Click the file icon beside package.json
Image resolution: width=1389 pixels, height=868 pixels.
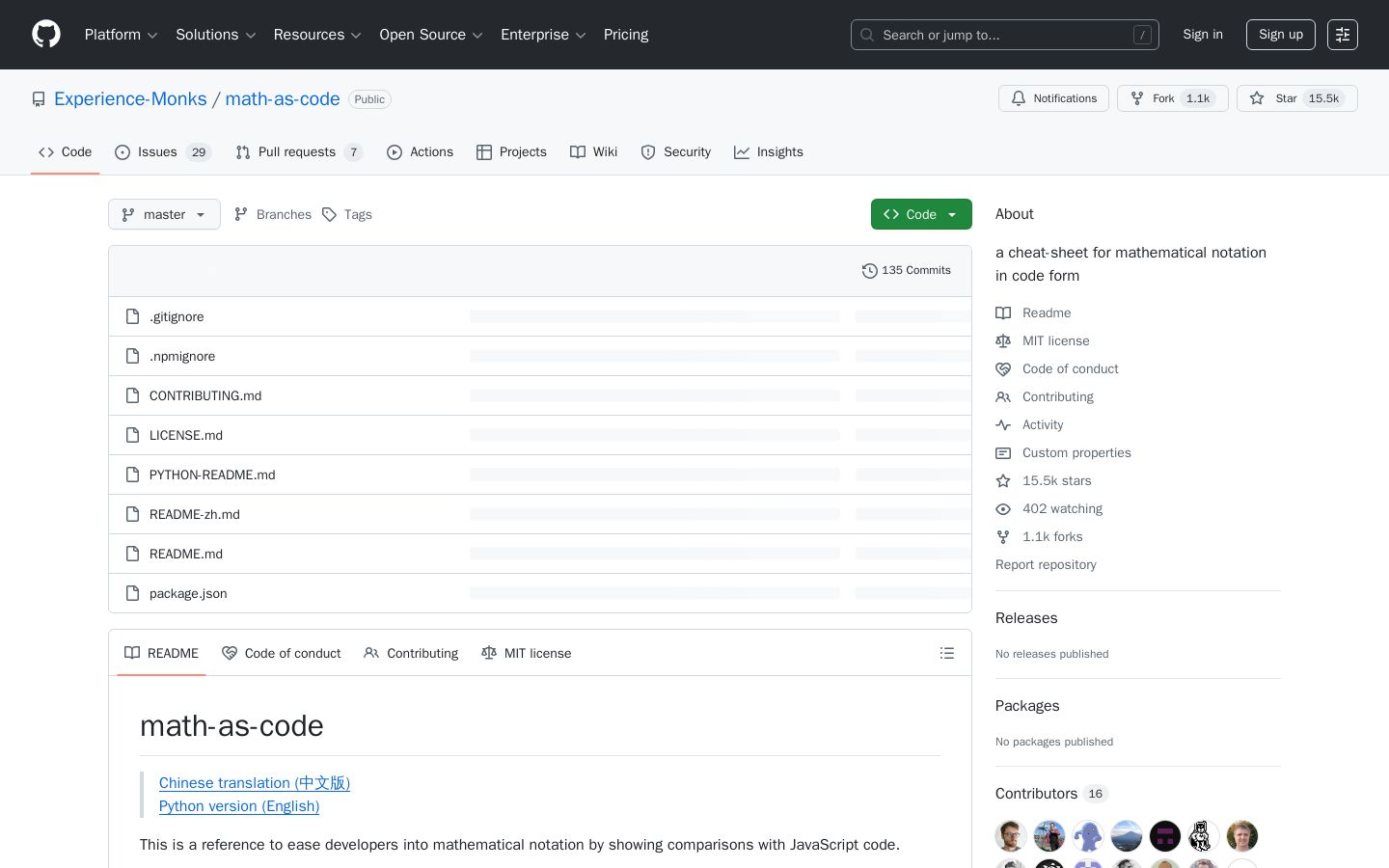point(133,593)
